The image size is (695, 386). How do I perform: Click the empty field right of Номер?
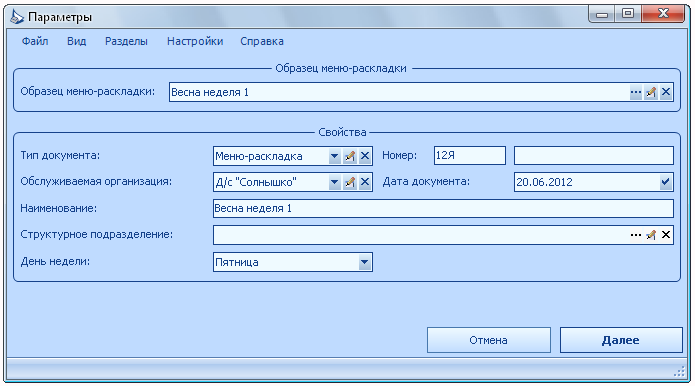(593, 156)
